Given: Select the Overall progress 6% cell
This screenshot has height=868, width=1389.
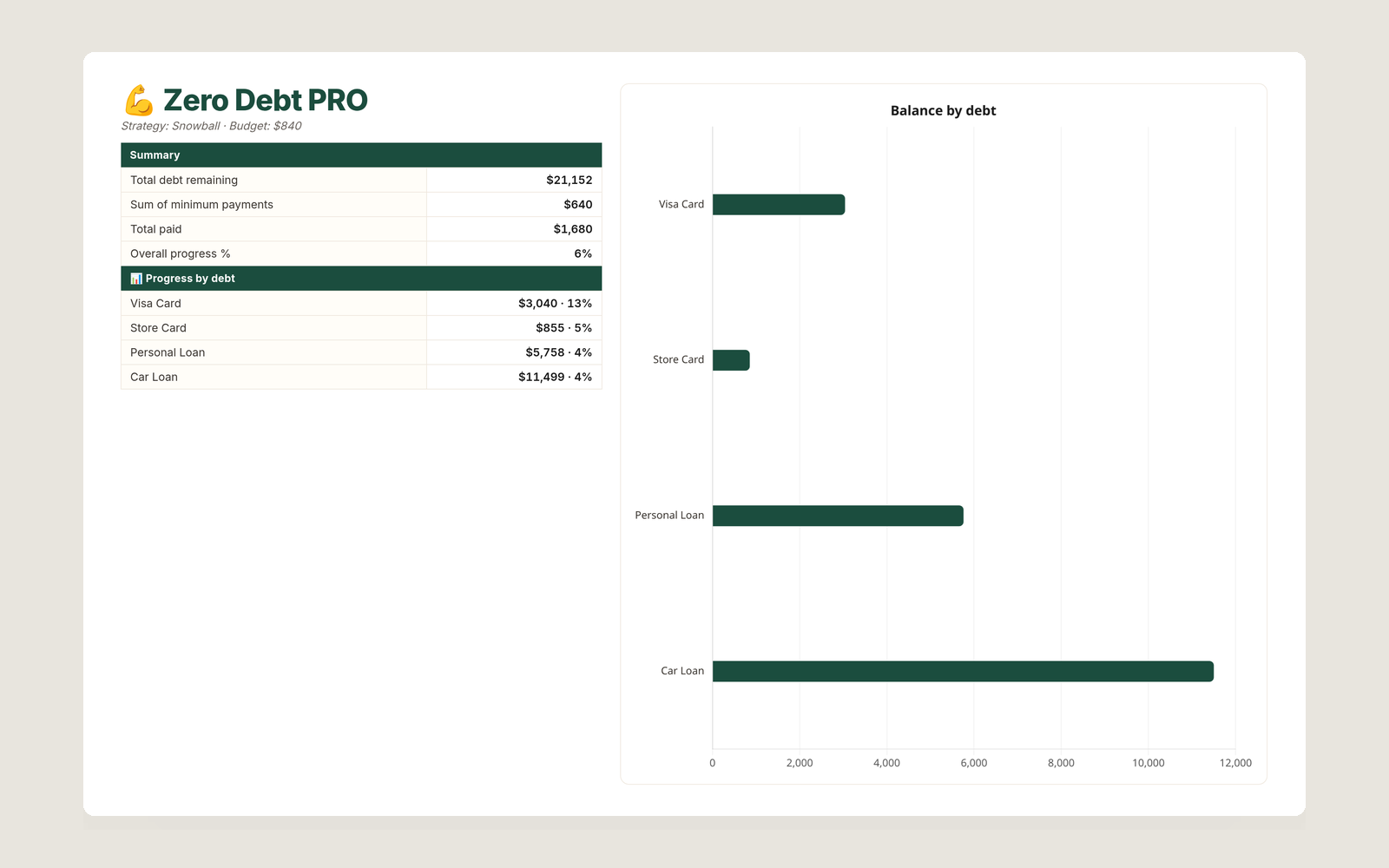Looking at the screenshot, I should click(x=514, y=253).
